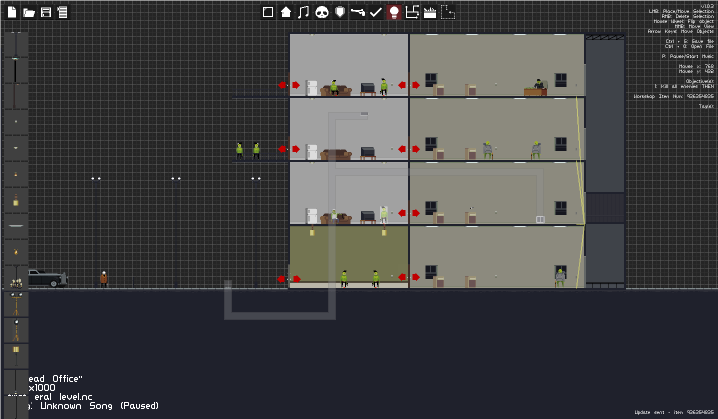
Task: Open a level with the folder icon
Action: pyautogui.click(x=29, y=12)
